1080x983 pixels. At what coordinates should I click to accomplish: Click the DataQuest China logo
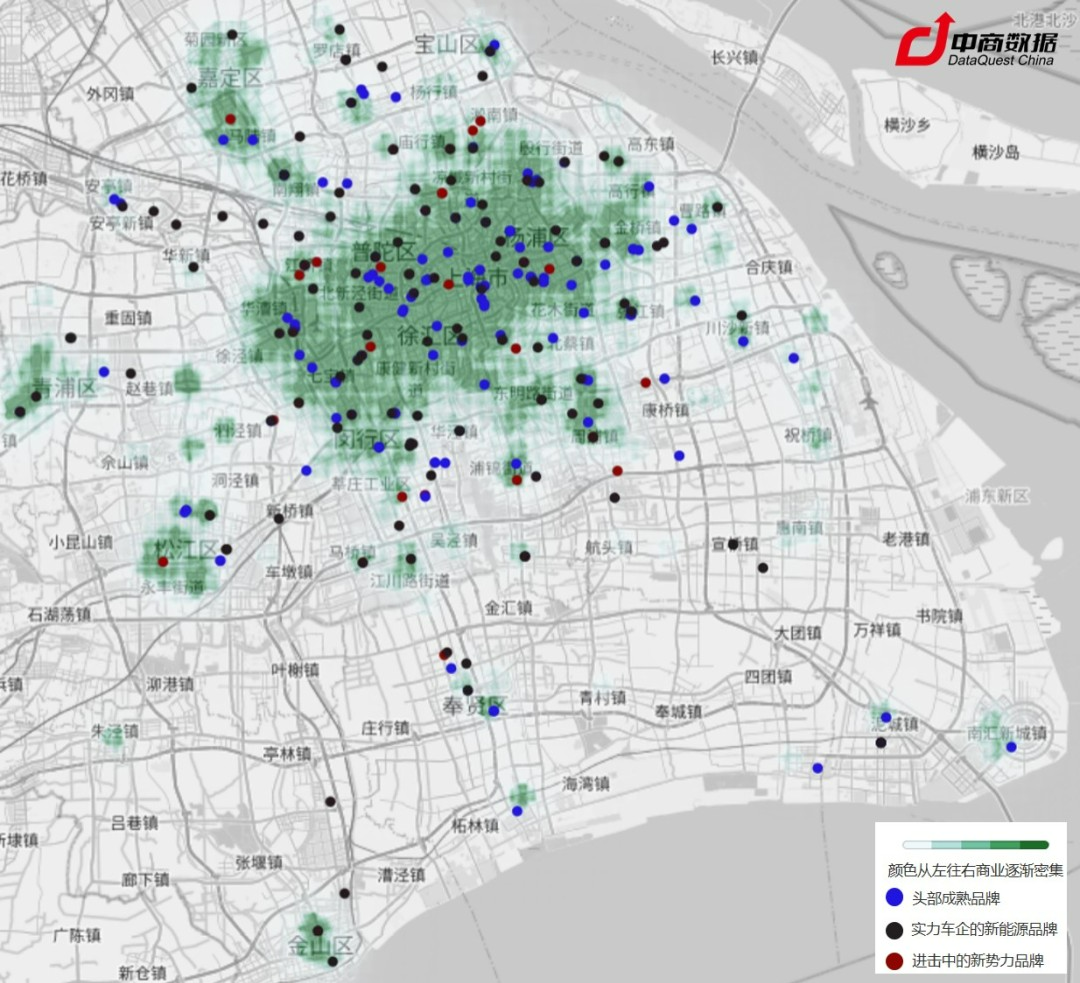pyautogui.click(x=975, y=41)
